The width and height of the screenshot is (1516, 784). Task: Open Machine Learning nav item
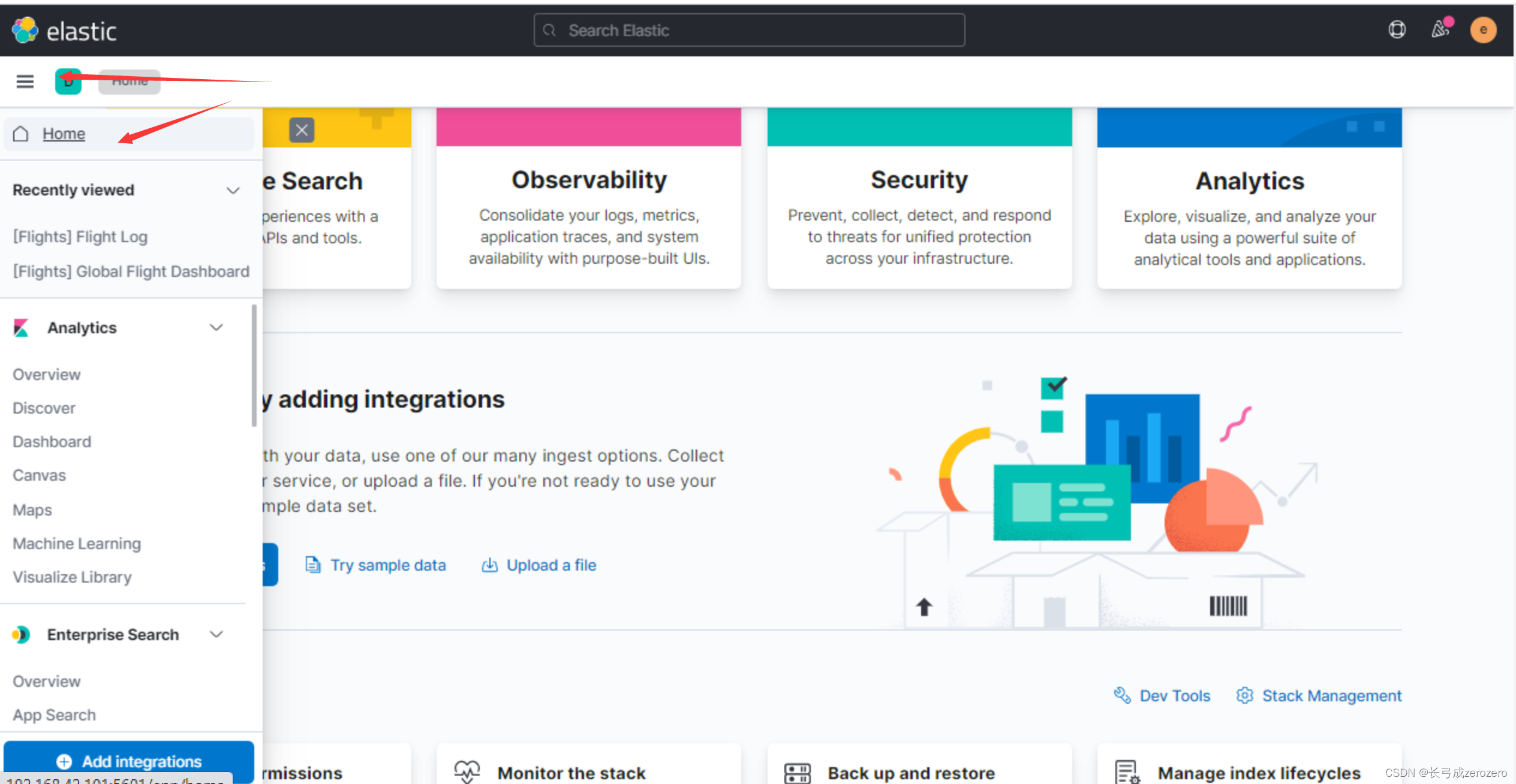[x=77, y=544]
